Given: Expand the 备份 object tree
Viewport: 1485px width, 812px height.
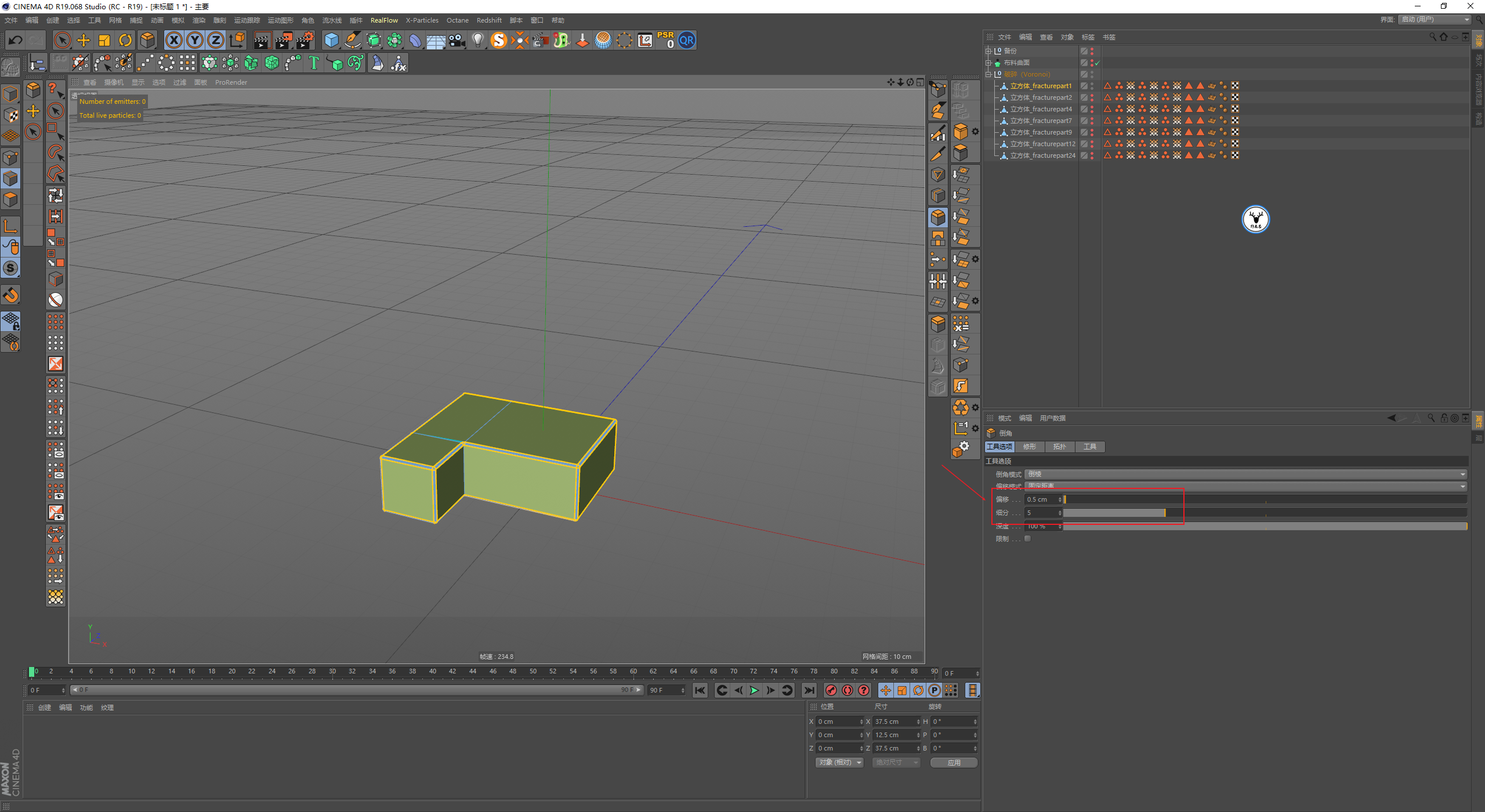Looking at the screenshot, I should 988,51.
